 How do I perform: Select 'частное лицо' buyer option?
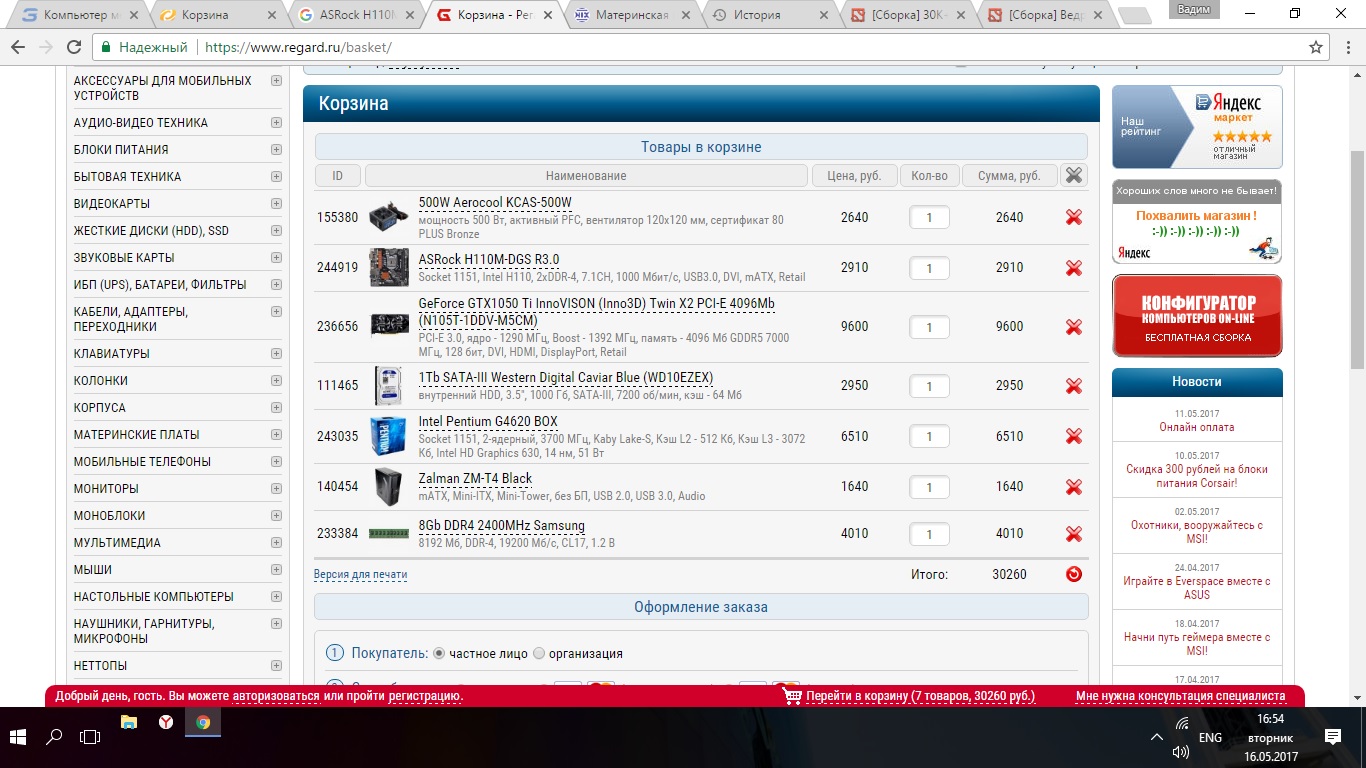[439, 654]
